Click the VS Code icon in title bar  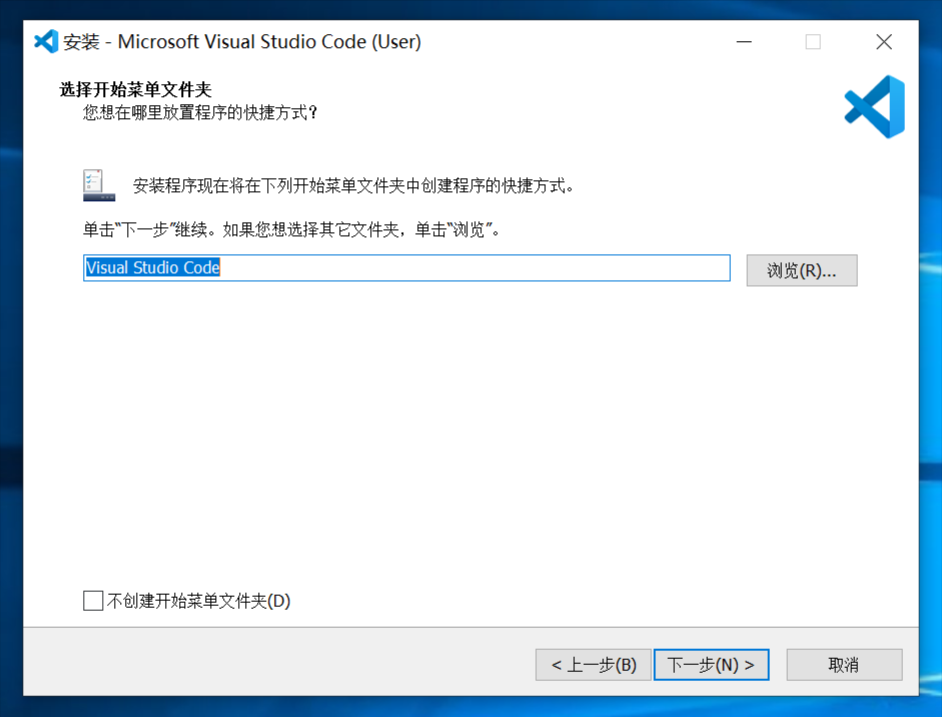click(x=46, y=41)
